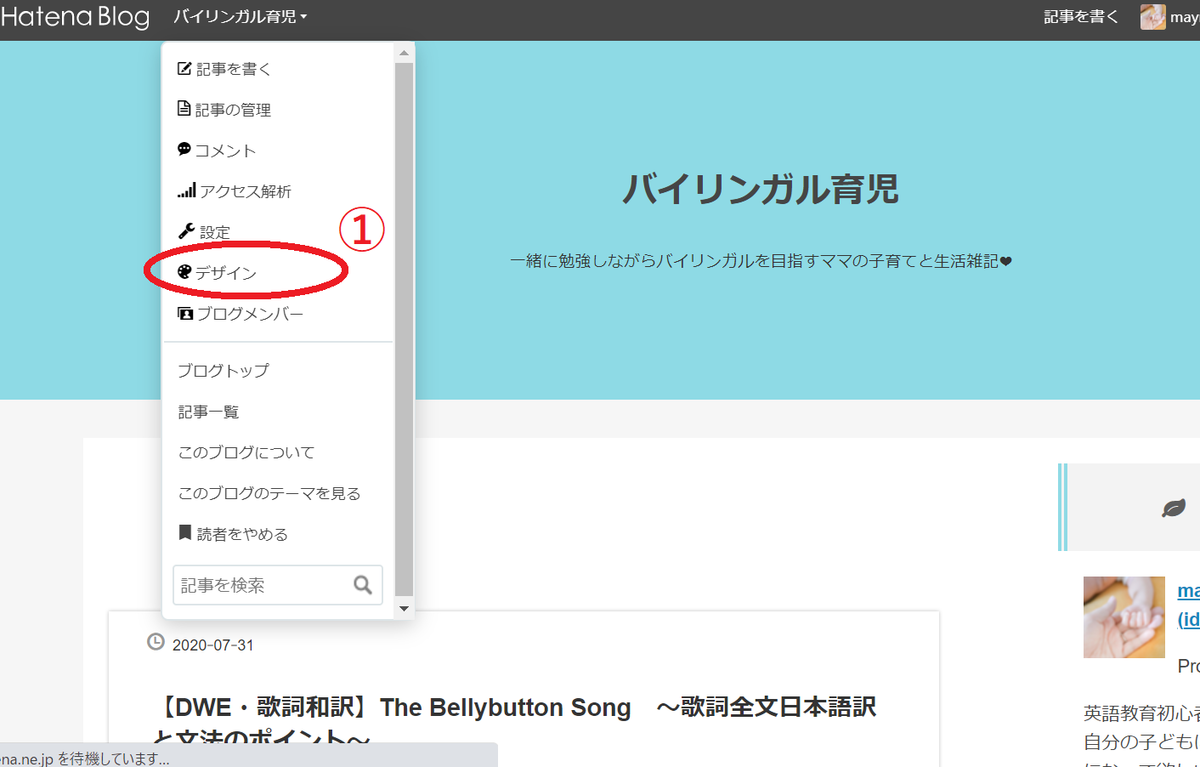The width and height of the screenshot is (1200, 767).
Task: Click the menu scrollbar up arrow
Action: 404,53
